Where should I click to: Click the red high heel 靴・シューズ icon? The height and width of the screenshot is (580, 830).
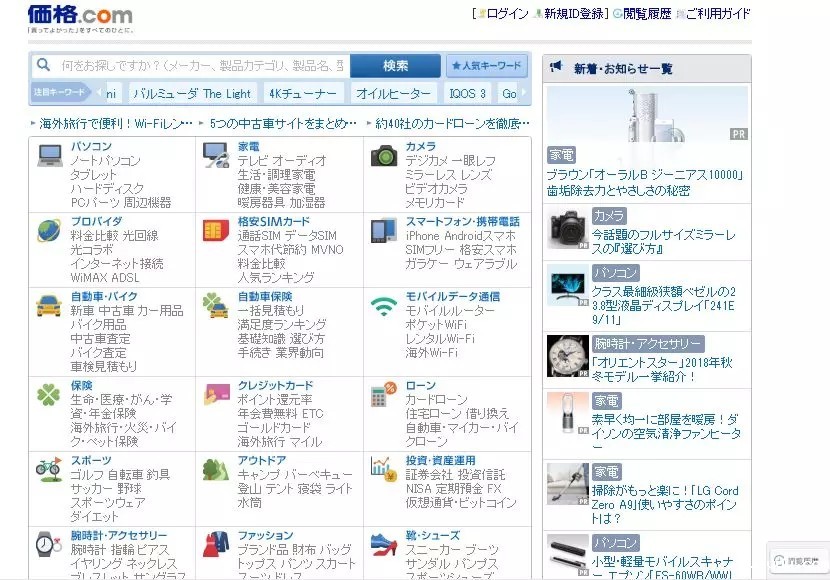pos(384,544)
